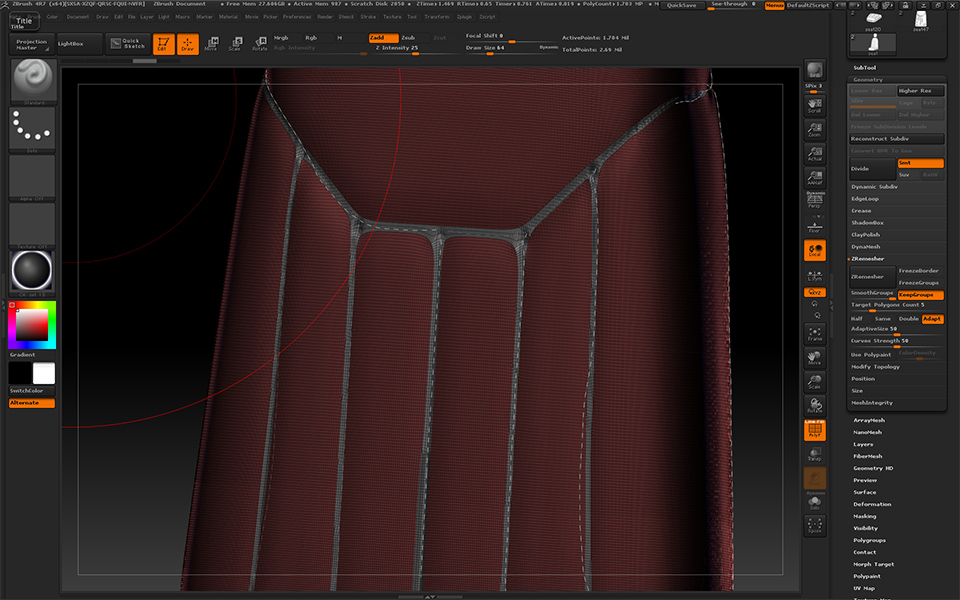Viewport: 960px width, 600px height.
Task: Toggle Local transformations button
Action: [x=814, y=250]
